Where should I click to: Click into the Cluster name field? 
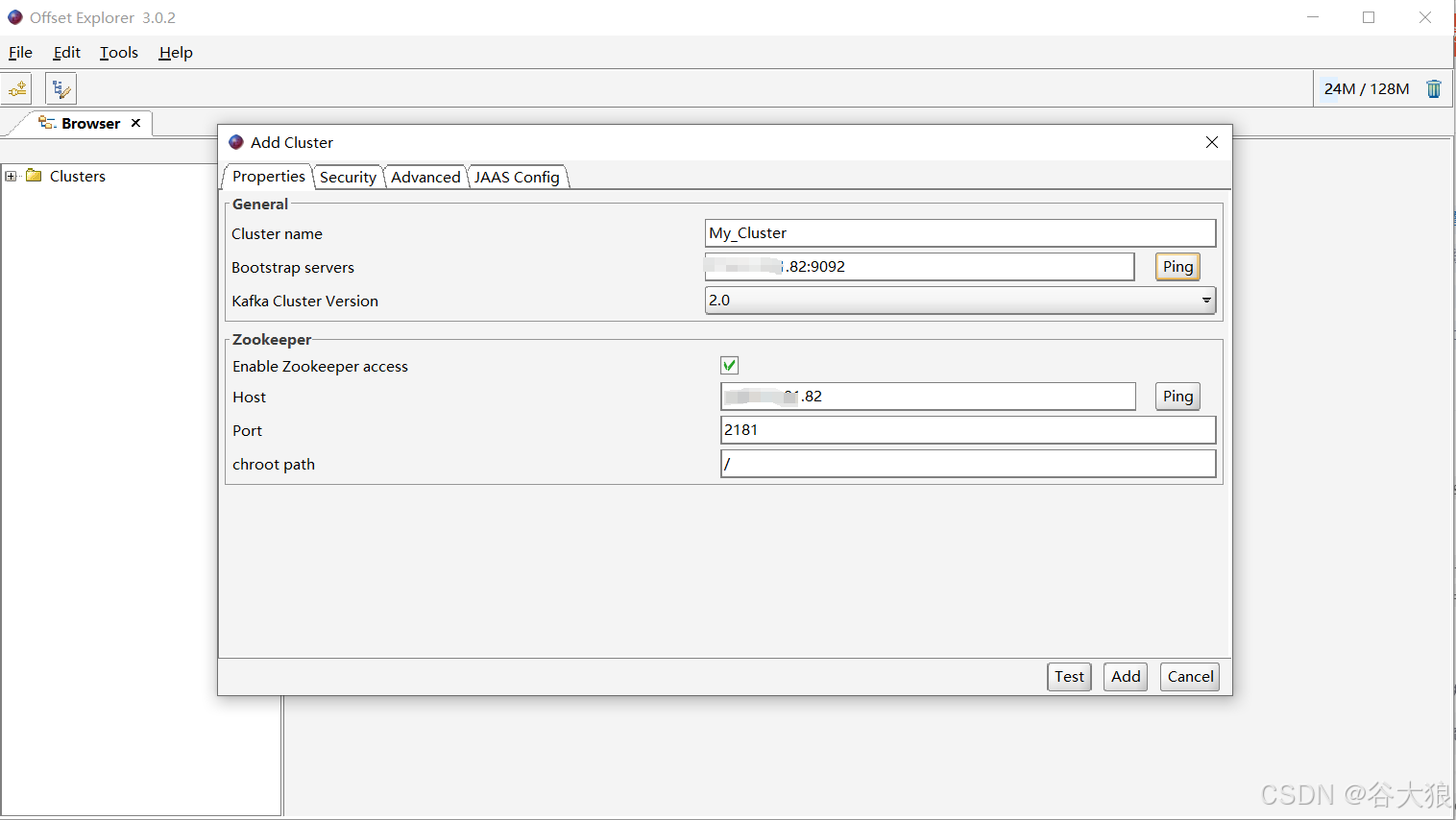pos(959,233)
